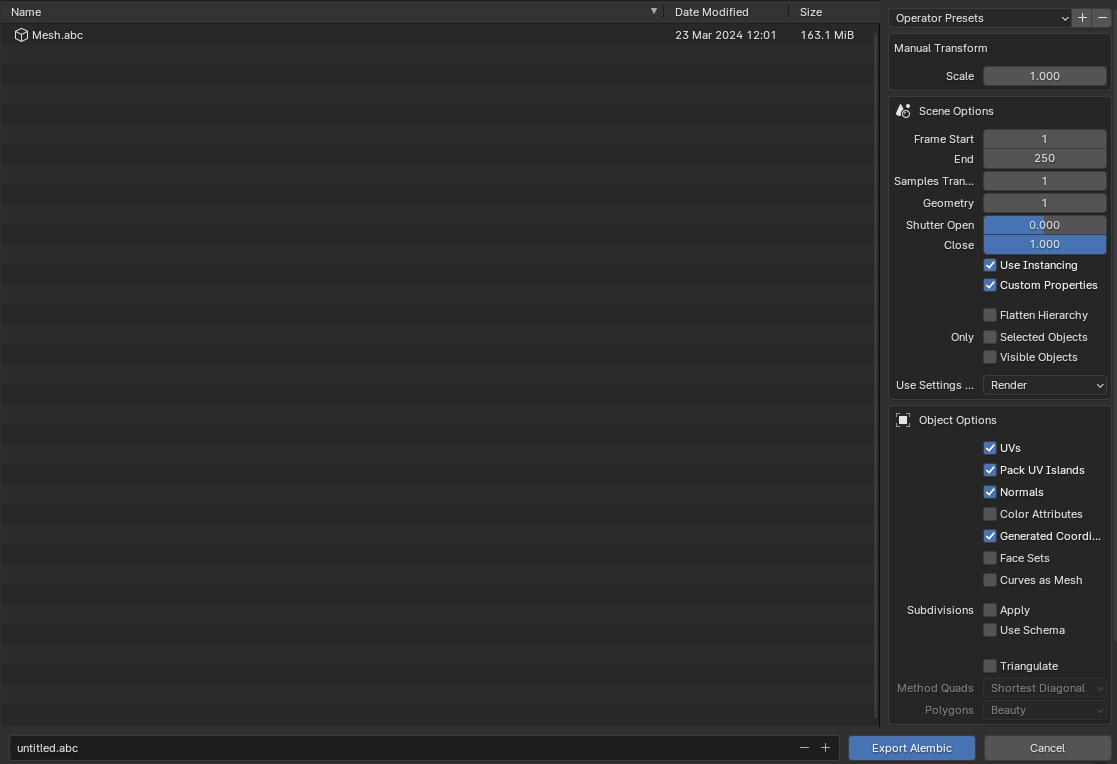Open Use Settings Render dropdown

pos(1045,385)
